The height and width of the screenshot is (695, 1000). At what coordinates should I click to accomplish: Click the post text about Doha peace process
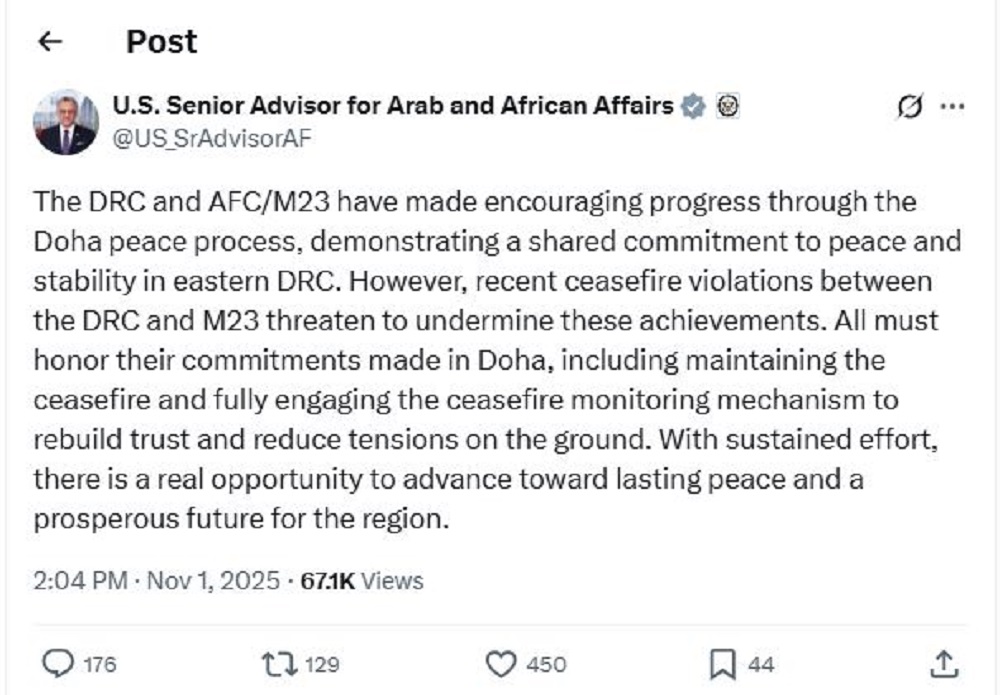pyautogui.click(x=497, y=360)
